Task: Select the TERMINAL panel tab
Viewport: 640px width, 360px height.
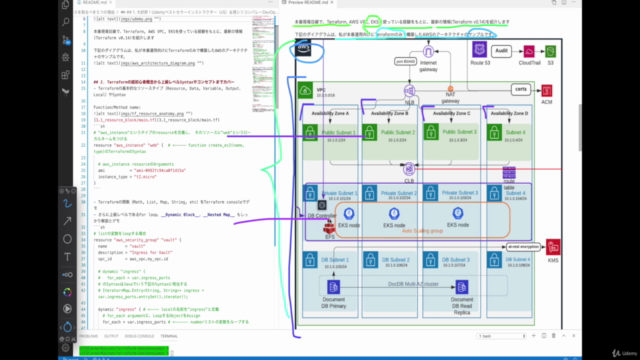Action: click(169, 336)
